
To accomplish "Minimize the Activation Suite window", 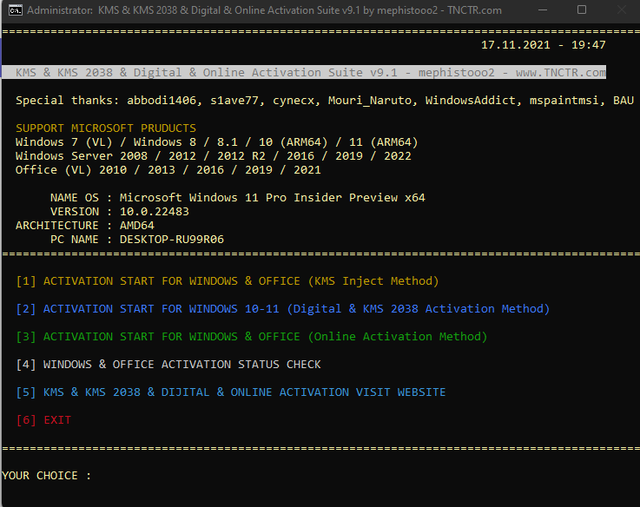I will click(542, 10).
